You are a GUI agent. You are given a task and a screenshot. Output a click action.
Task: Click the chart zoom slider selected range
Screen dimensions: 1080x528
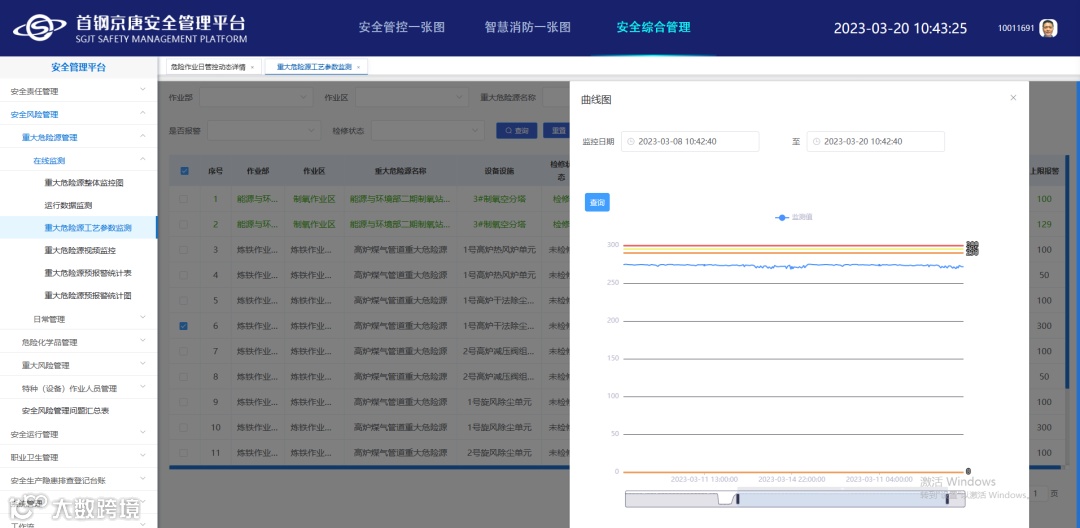[842, 499]
